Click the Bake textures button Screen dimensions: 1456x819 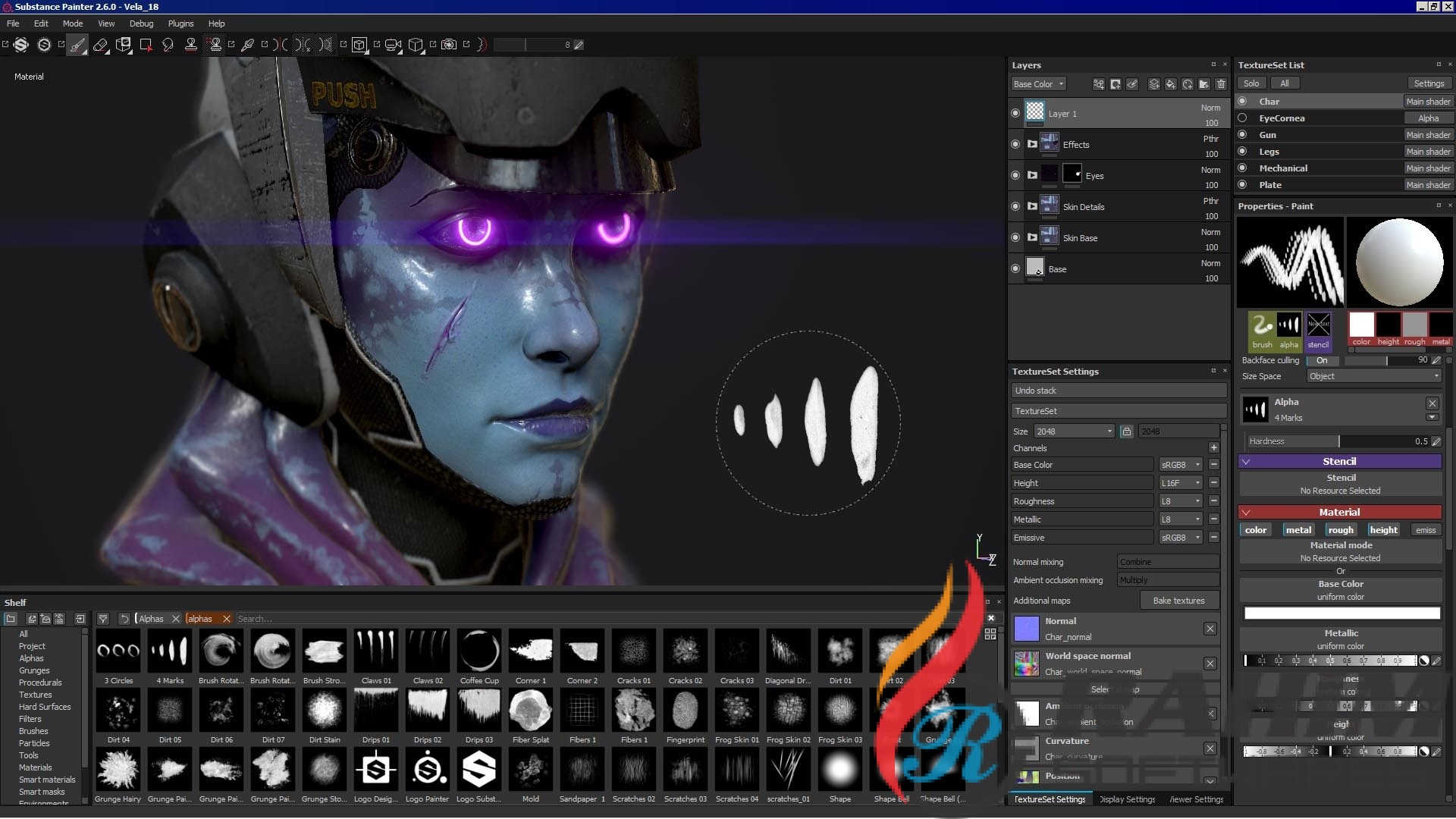(x=1178, y=601)
